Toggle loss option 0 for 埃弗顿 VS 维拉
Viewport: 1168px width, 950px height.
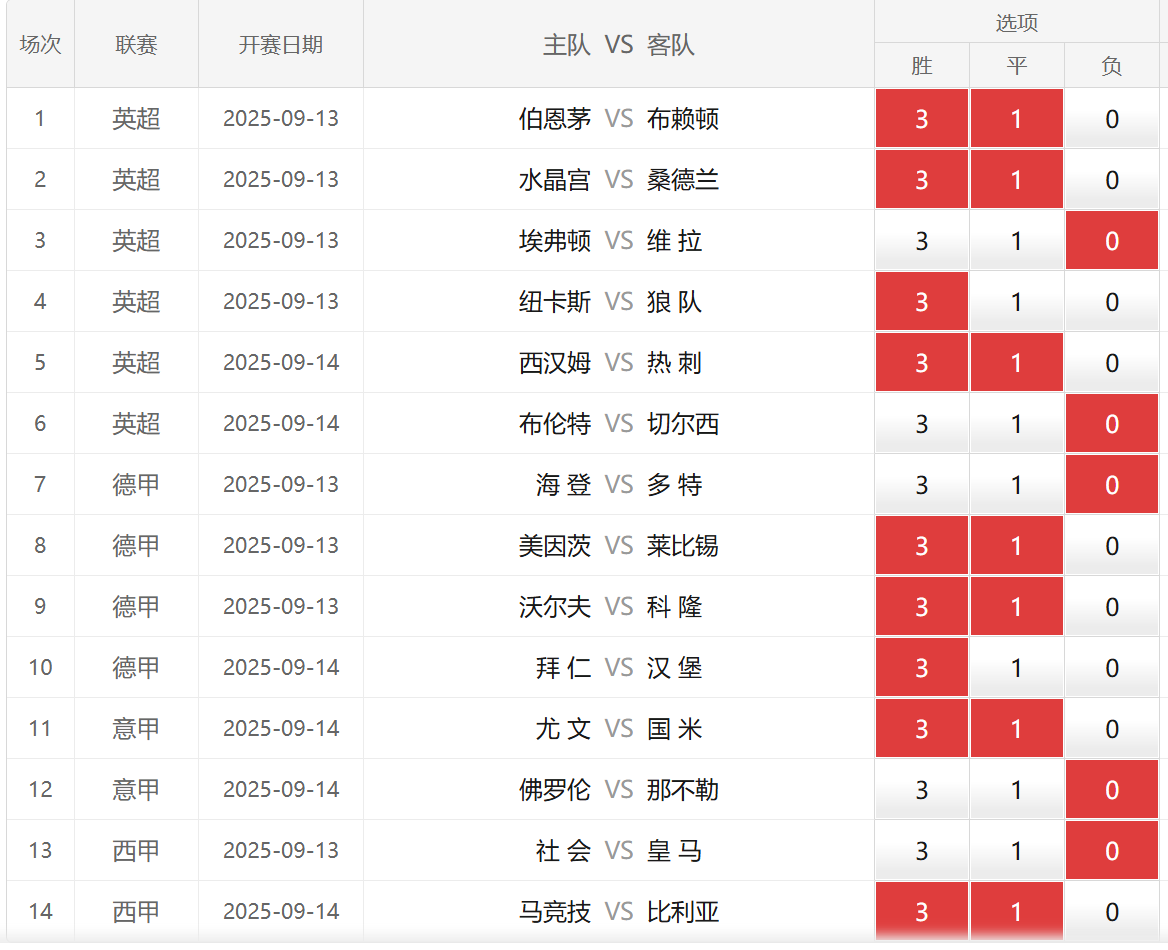(1112, 241)
